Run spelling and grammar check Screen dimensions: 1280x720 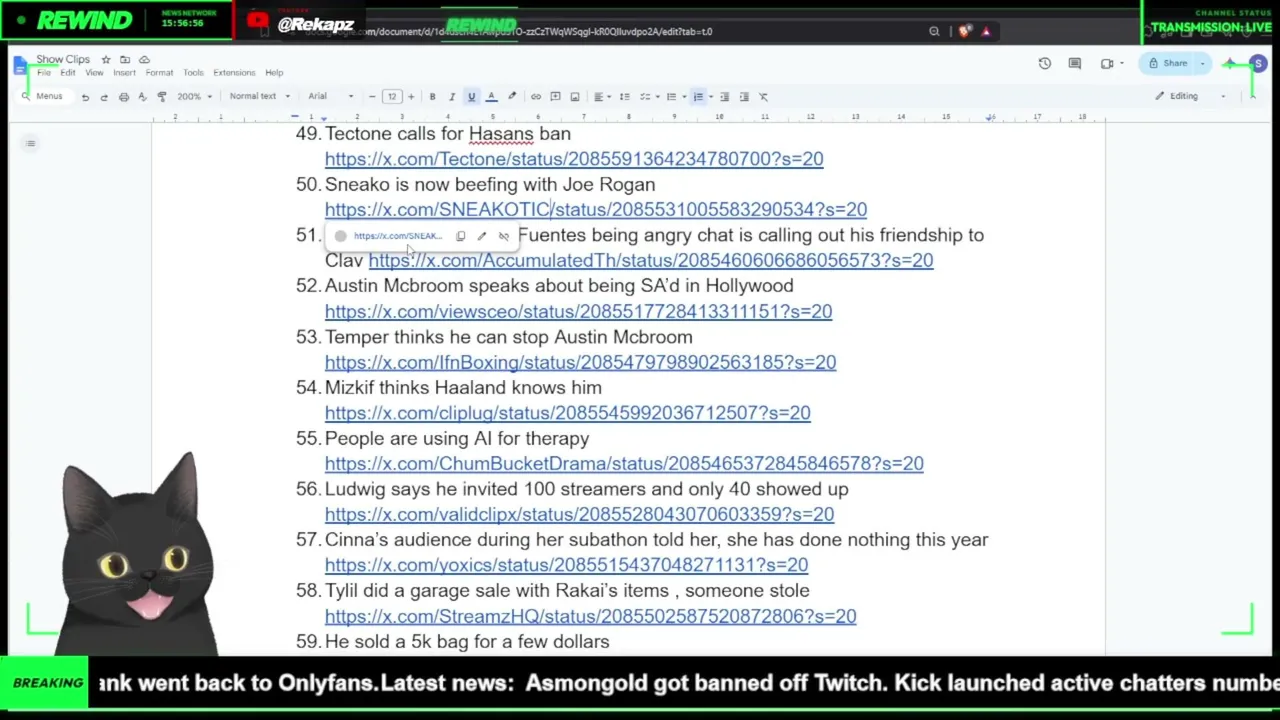coord(142,97)
